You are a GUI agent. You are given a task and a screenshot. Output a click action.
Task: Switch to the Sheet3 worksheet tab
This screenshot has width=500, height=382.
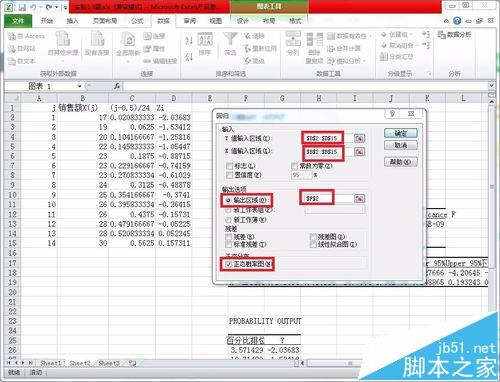[x=109, y=363]
